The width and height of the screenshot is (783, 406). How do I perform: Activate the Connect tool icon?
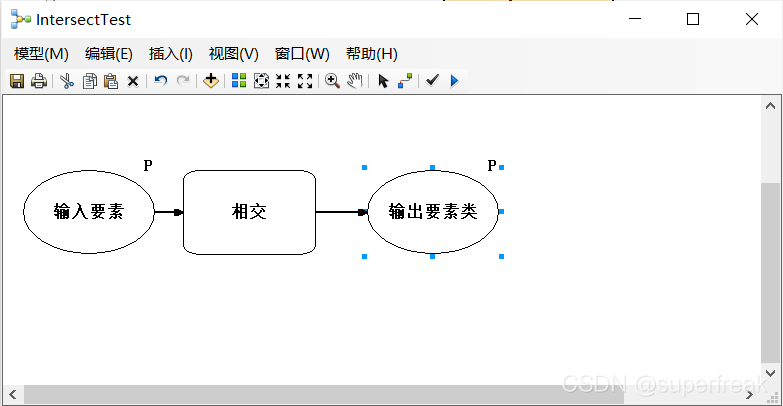click(x=405, y=81)
